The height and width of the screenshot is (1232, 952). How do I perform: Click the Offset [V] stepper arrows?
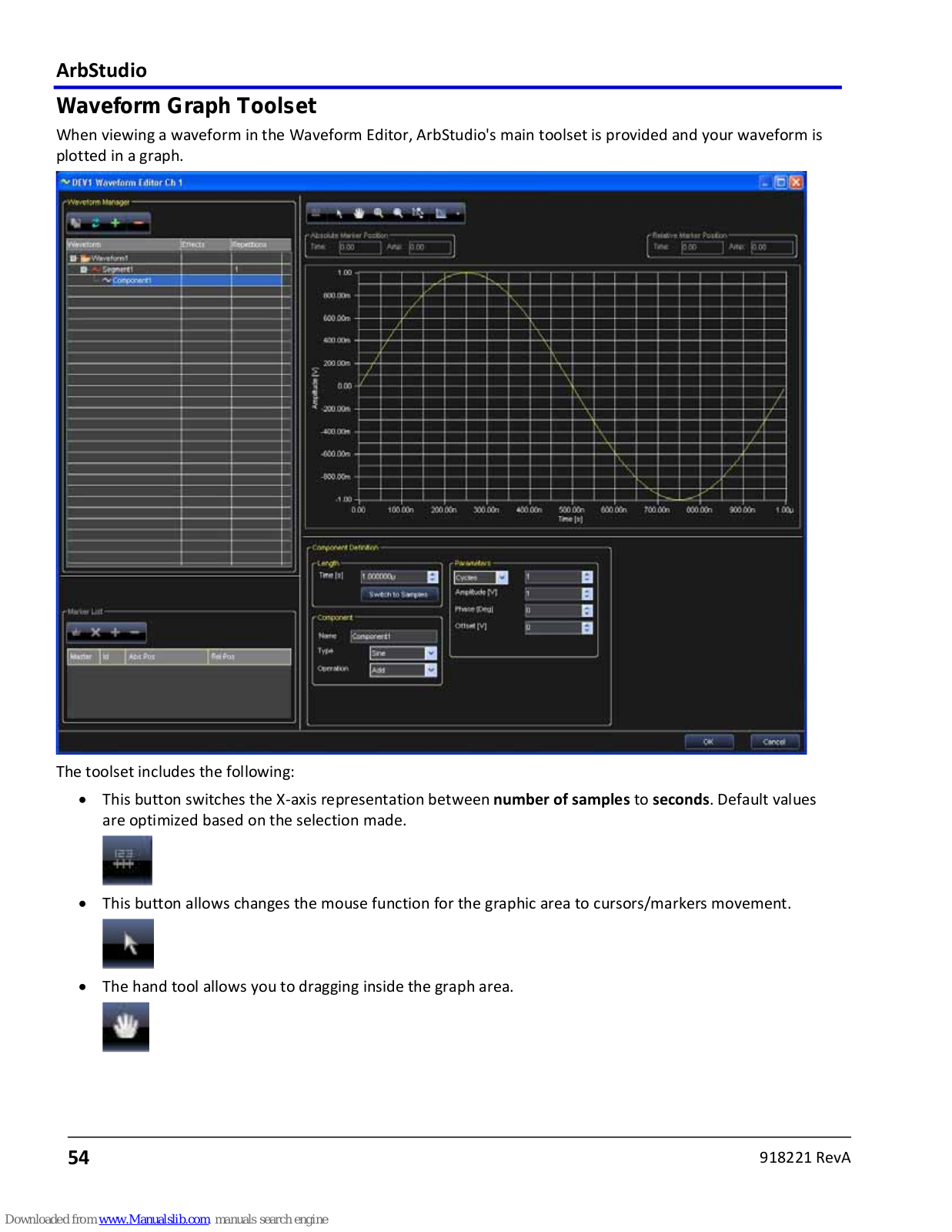click(x=587, y=628)
